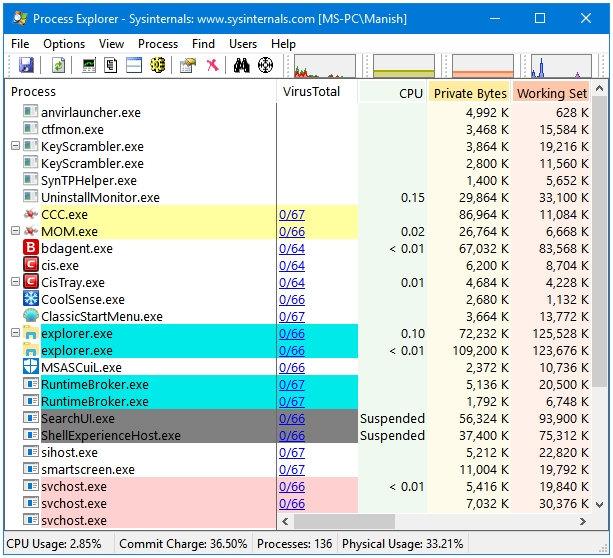Open ClassicStartMenu.exe VirusTotal result 0/67
The height and width of the screenshot is (558, 613).
[292, 317]
